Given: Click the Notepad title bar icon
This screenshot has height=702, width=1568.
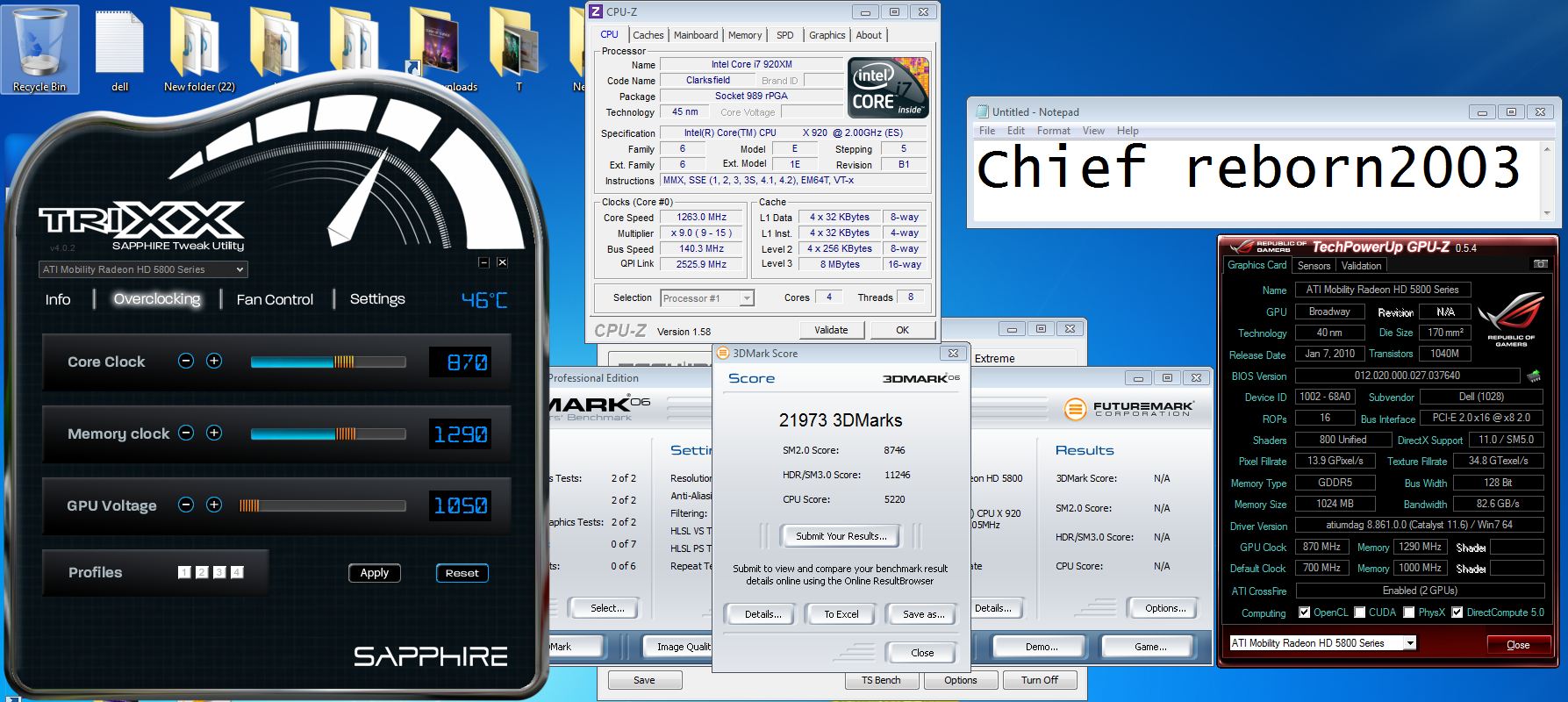Looking at the screenshot, I should (981, 111).
